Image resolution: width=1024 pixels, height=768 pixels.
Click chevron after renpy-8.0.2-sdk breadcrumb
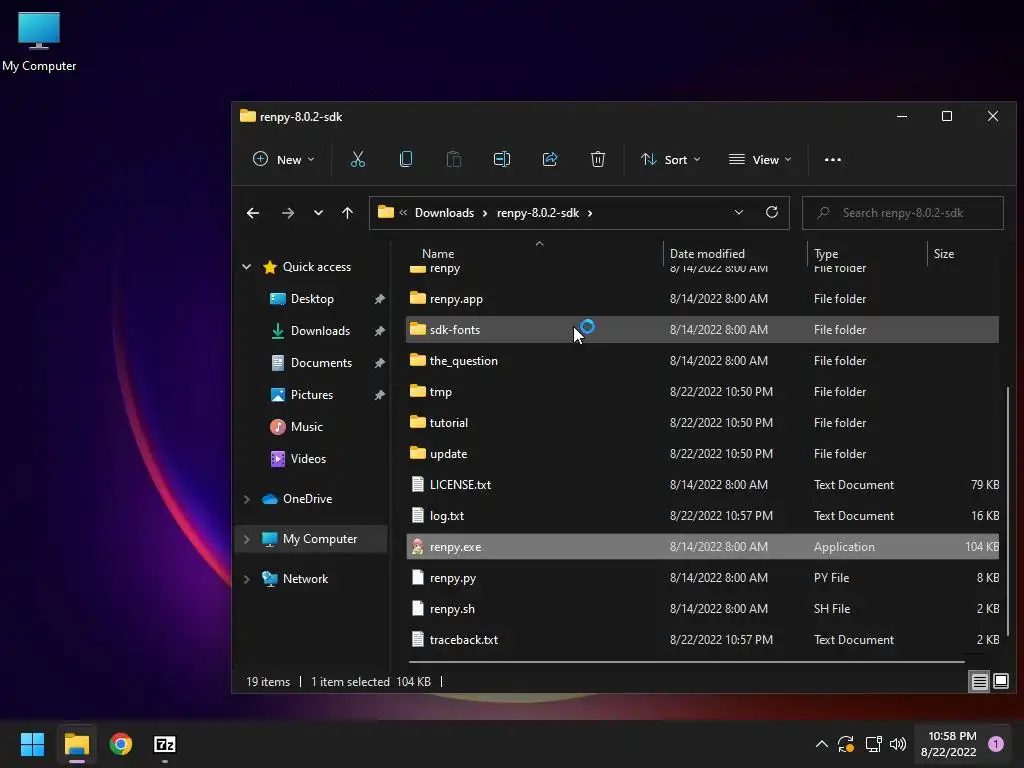tap(590, 213)
